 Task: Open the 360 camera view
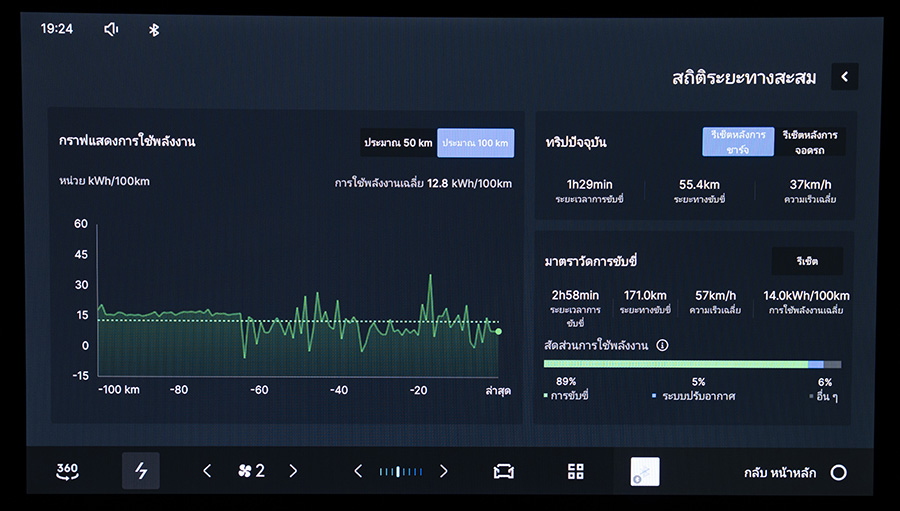click(x=67, y=471)
